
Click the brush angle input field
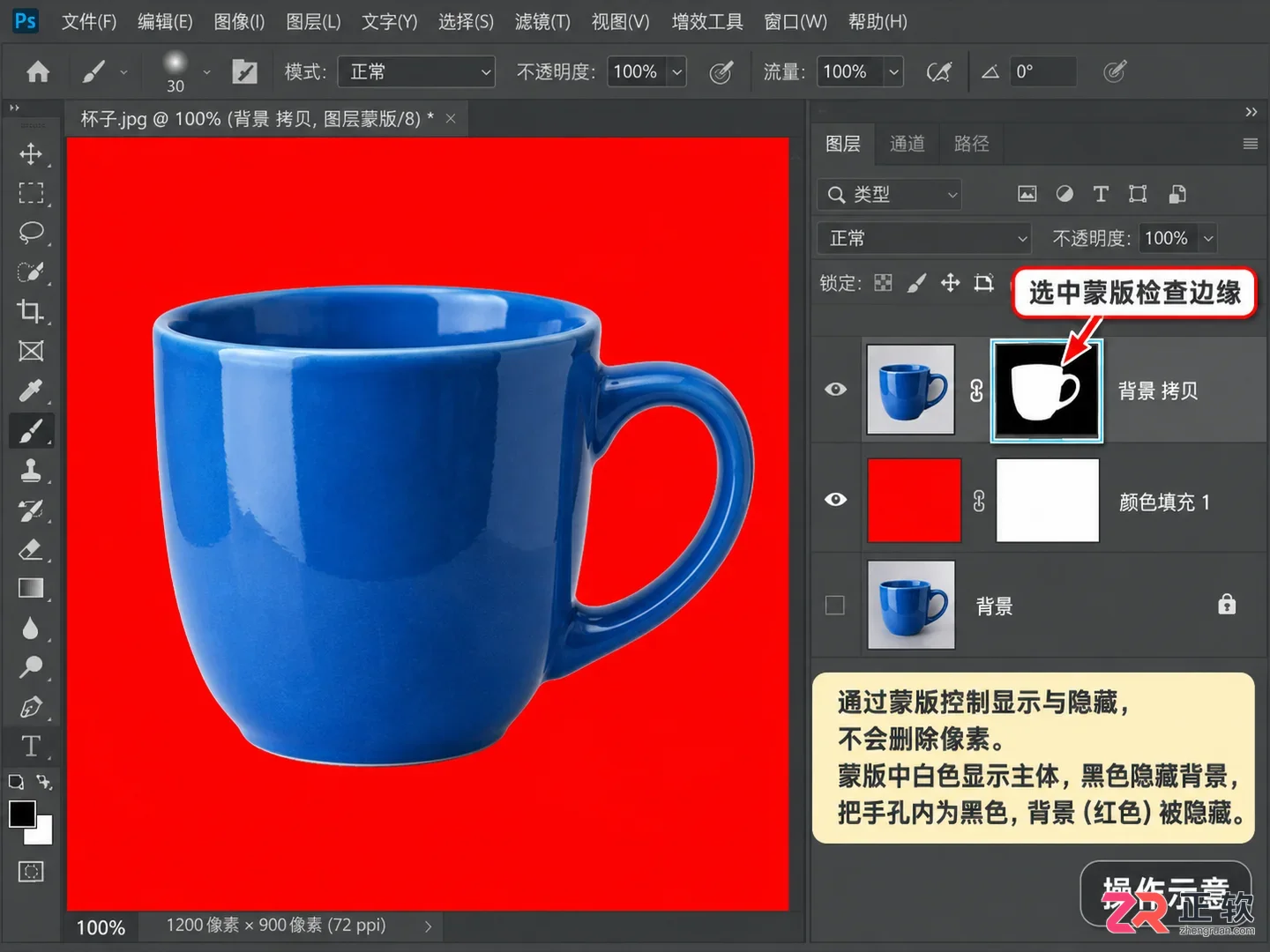click(1043, 71)
